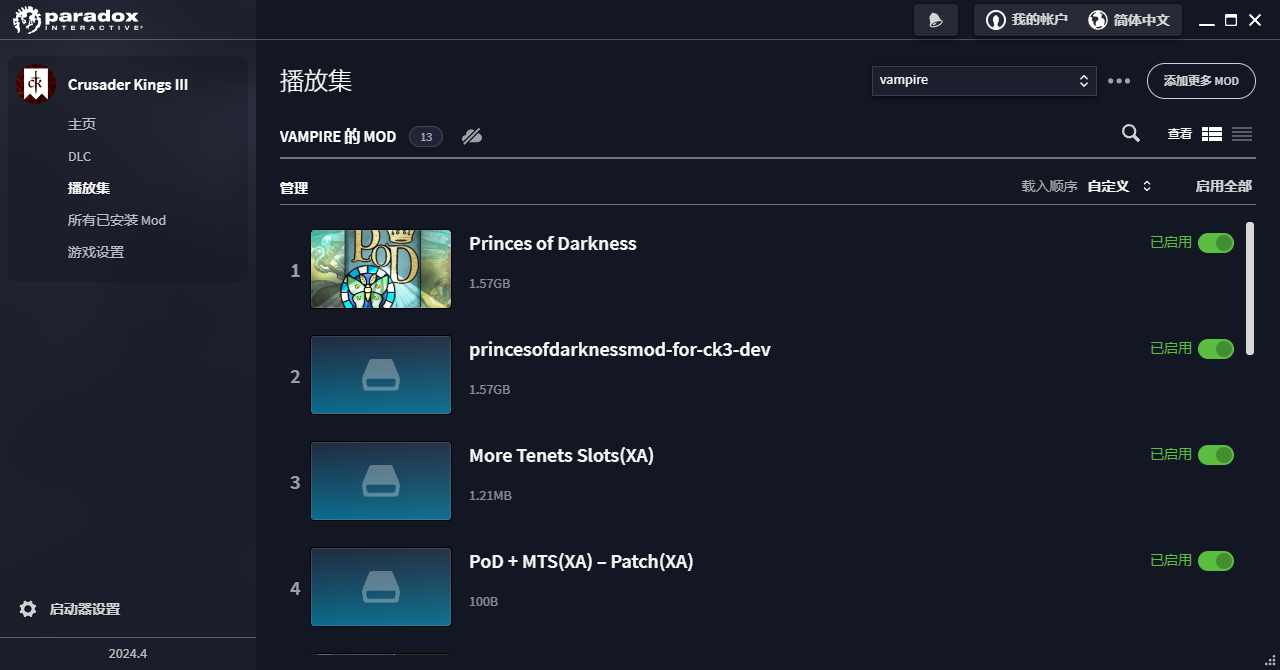
Task: Click the PoD + MTS(XA) – Patch(XA) title
Action: (x=581, y=561)
